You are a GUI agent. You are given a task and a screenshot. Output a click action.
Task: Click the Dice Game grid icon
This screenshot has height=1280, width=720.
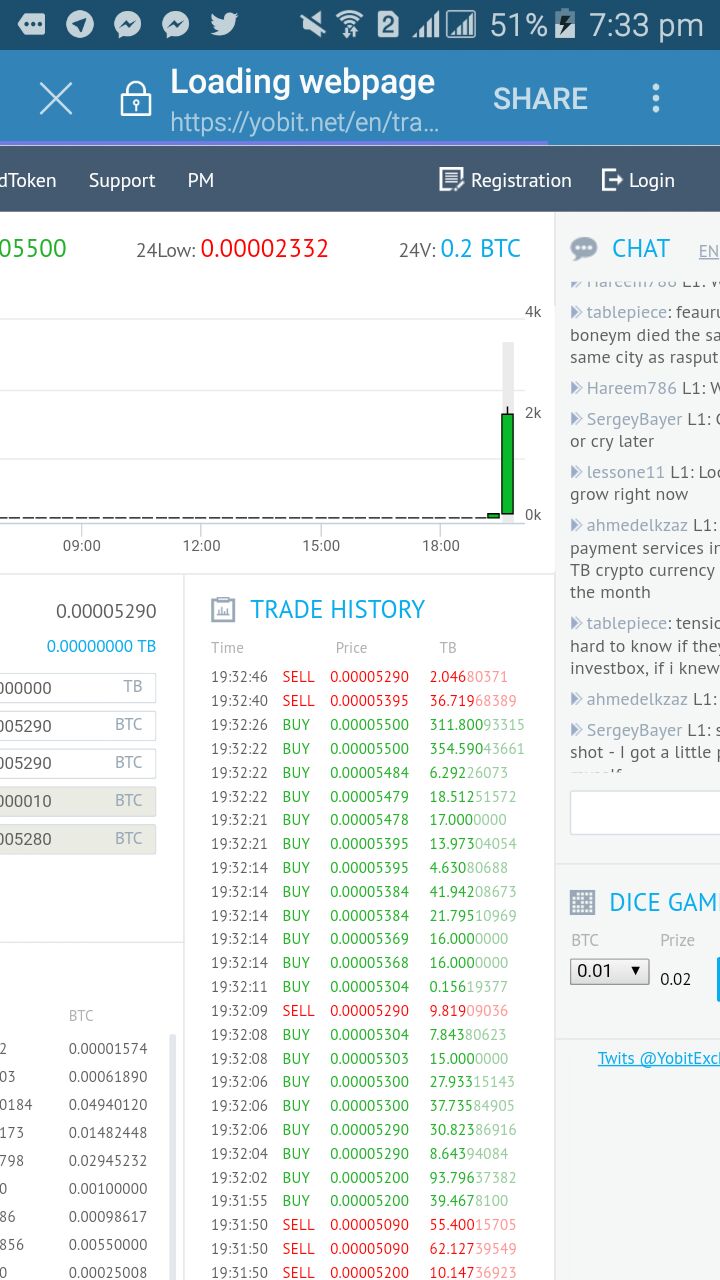click(x=582, y=903)
